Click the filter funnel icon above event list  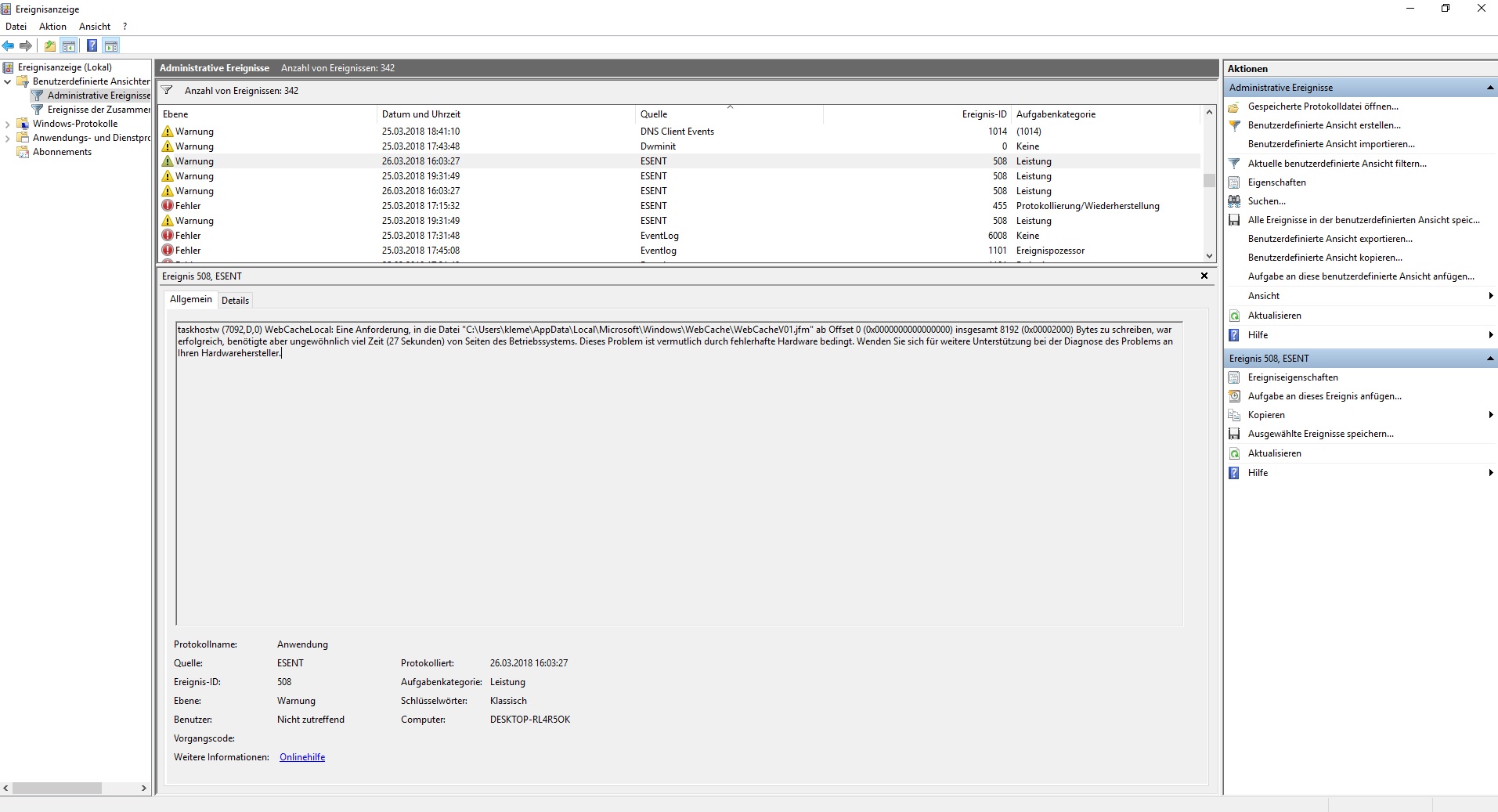[167, 90]
